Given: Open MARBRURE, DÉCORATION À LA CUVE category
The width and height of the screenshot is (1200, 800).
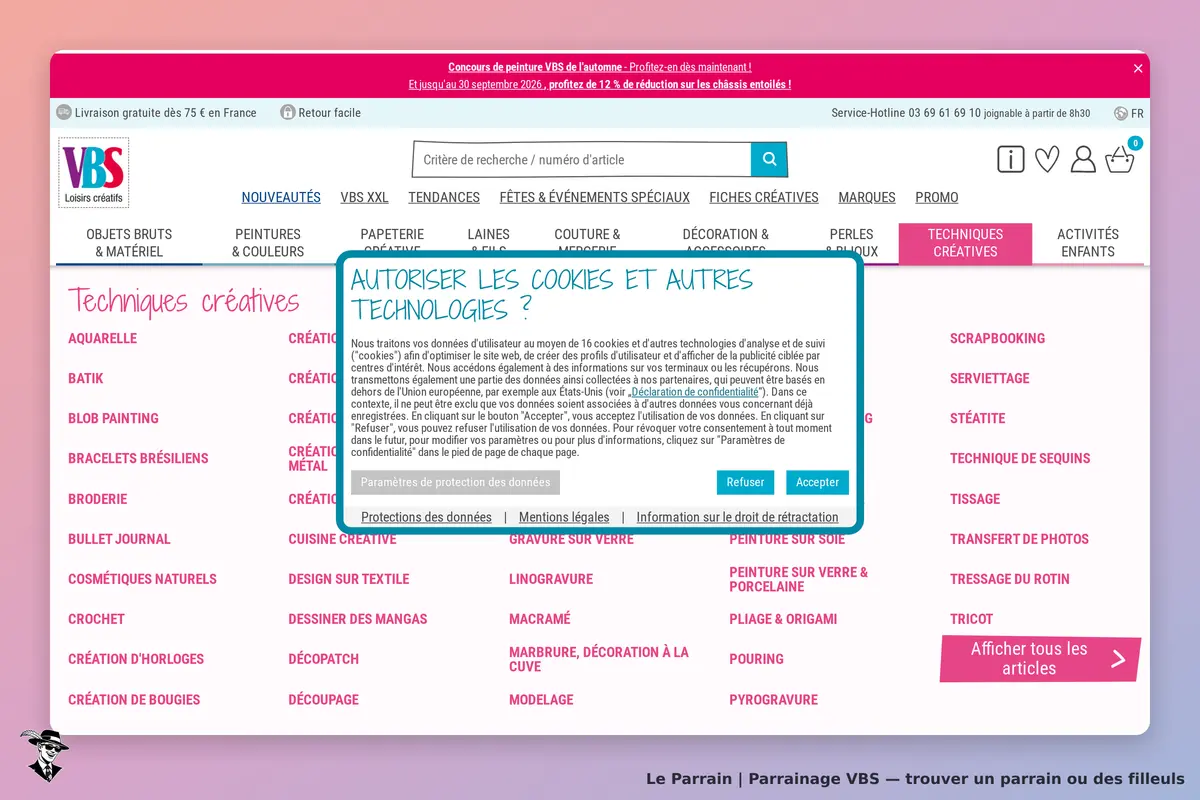Looking at the screenshot, I should coord(599,659).
